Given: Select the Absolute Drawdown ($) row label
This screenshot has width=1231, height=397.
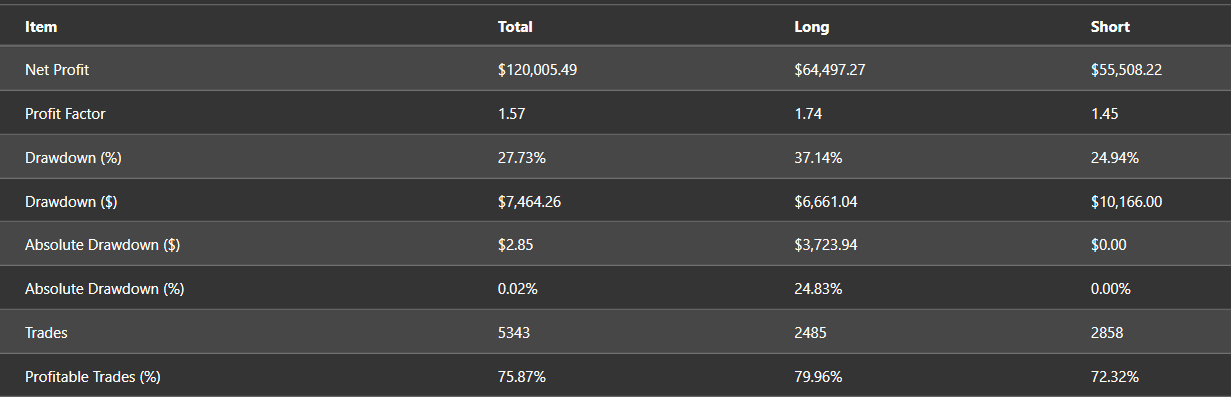Looking at the screenshot, I should (102, 245).
